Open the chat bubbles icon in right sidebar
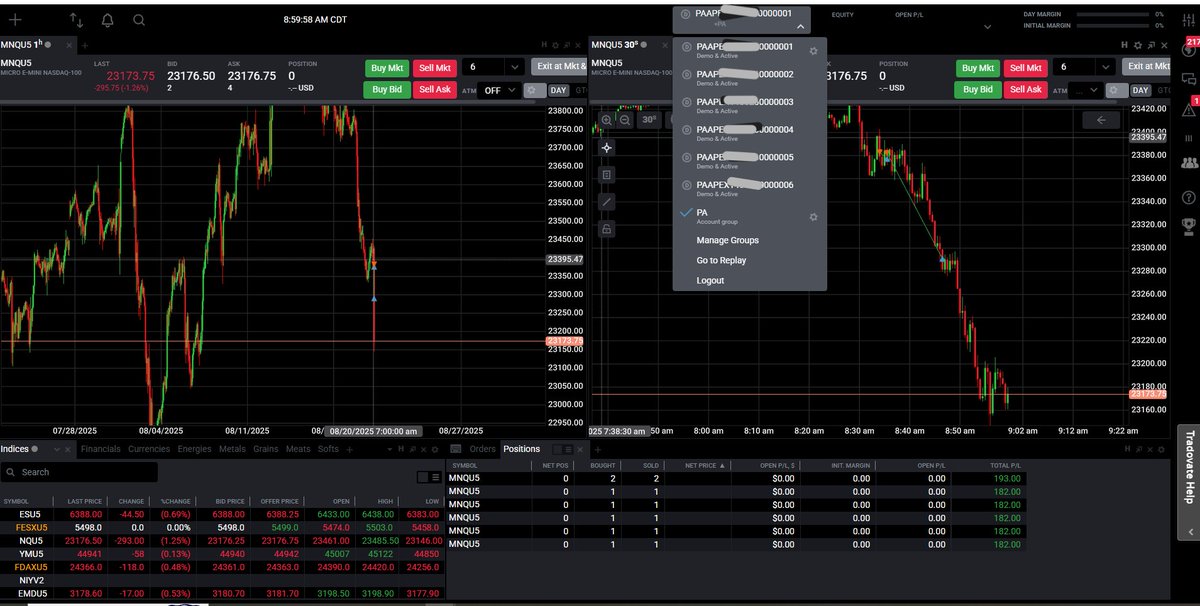Screen dimensions: 1200x606 click(x=1189, y=78)
